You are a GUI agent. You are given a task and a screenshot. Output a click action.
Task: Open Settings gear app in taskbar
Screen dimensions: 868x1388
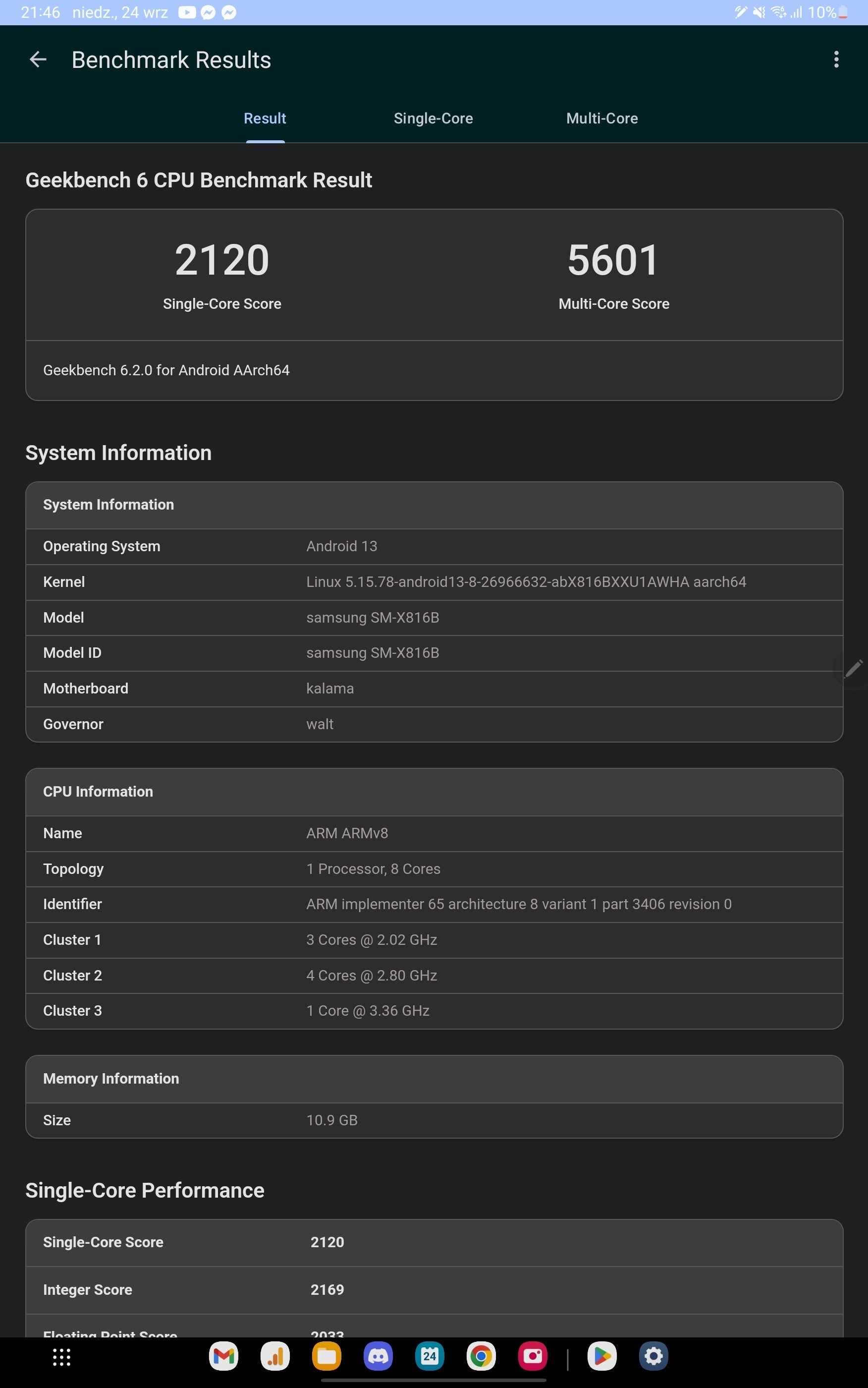pyautogui.click(x=654, y=1356)
